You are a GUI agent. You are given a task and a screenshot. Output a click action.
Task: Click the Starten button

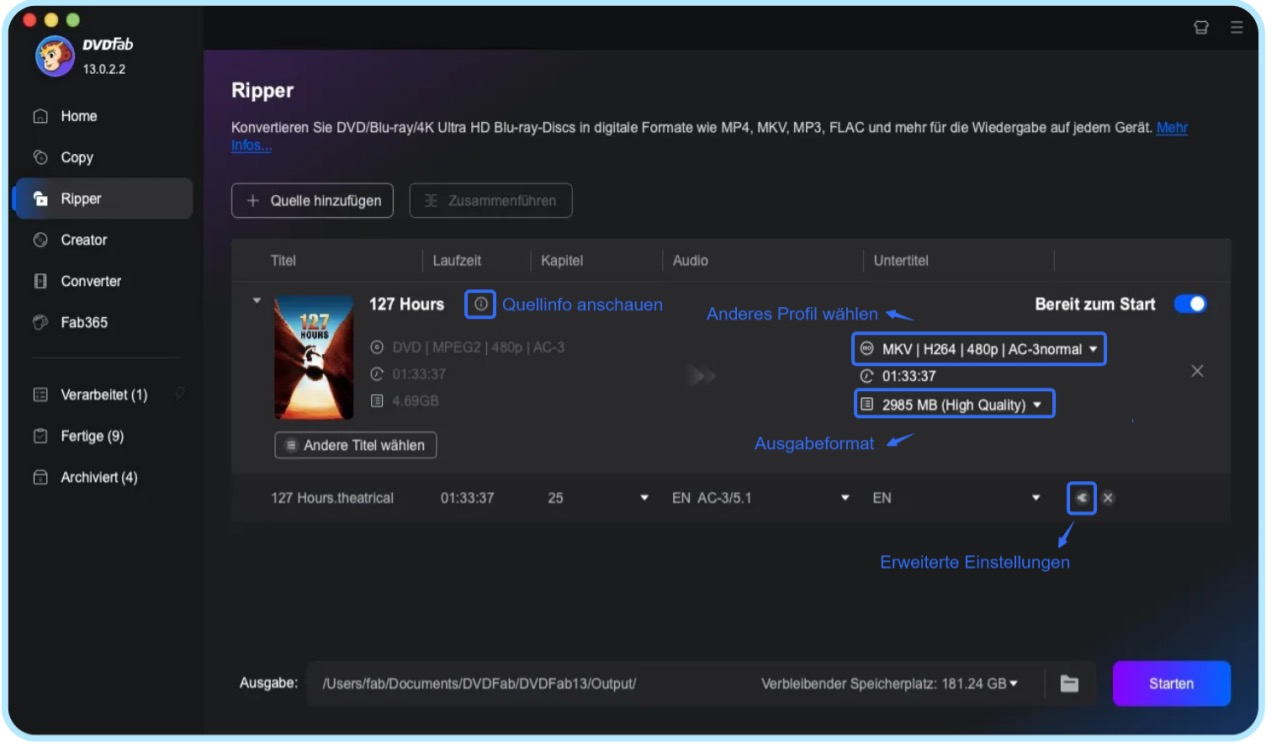[x=1171, y=684]
